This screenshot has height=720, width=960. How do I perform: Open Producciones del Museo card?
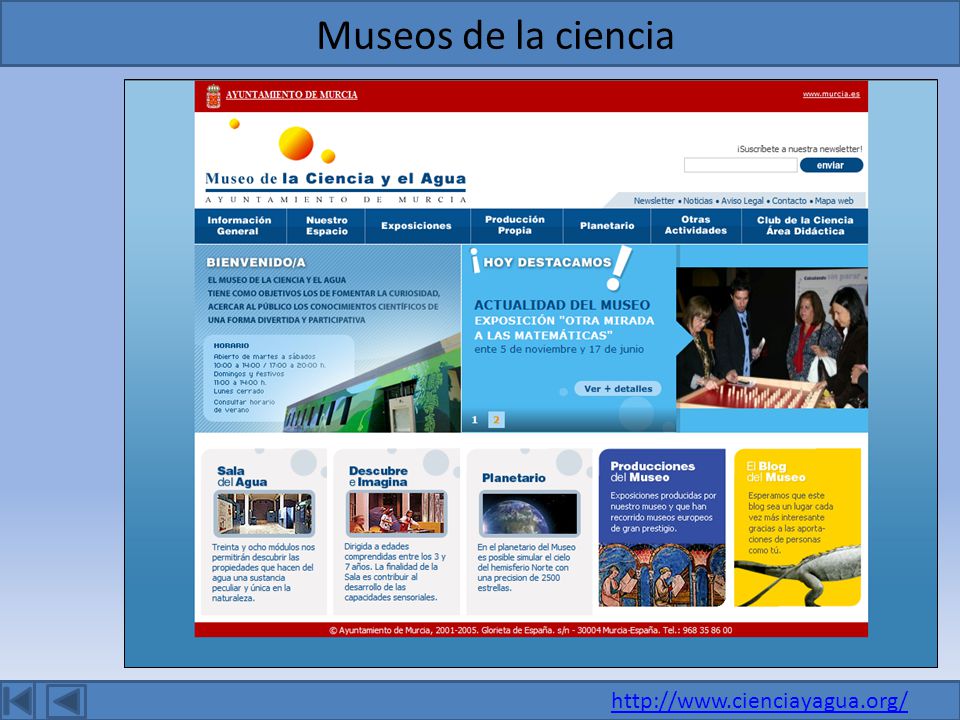(662, 528)
